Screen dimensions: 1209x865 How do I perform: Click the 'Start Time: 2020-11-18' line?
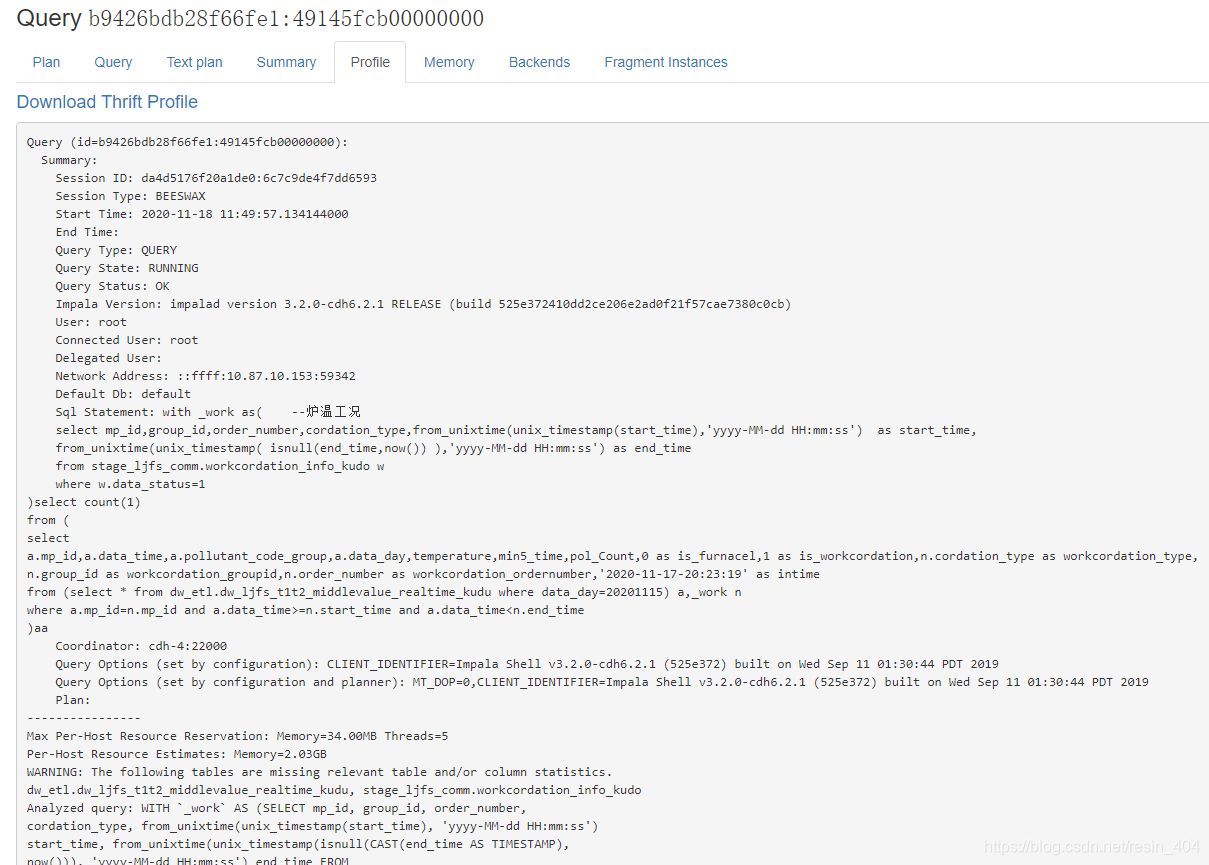tap(202, 214)
